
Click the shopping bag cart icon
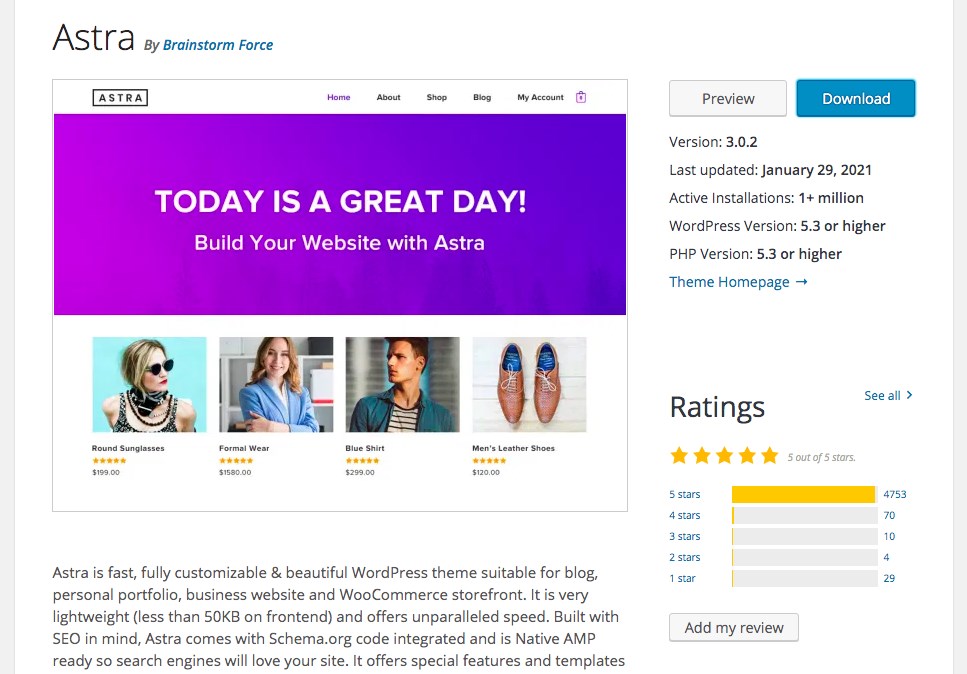click(x=581, y=97)
